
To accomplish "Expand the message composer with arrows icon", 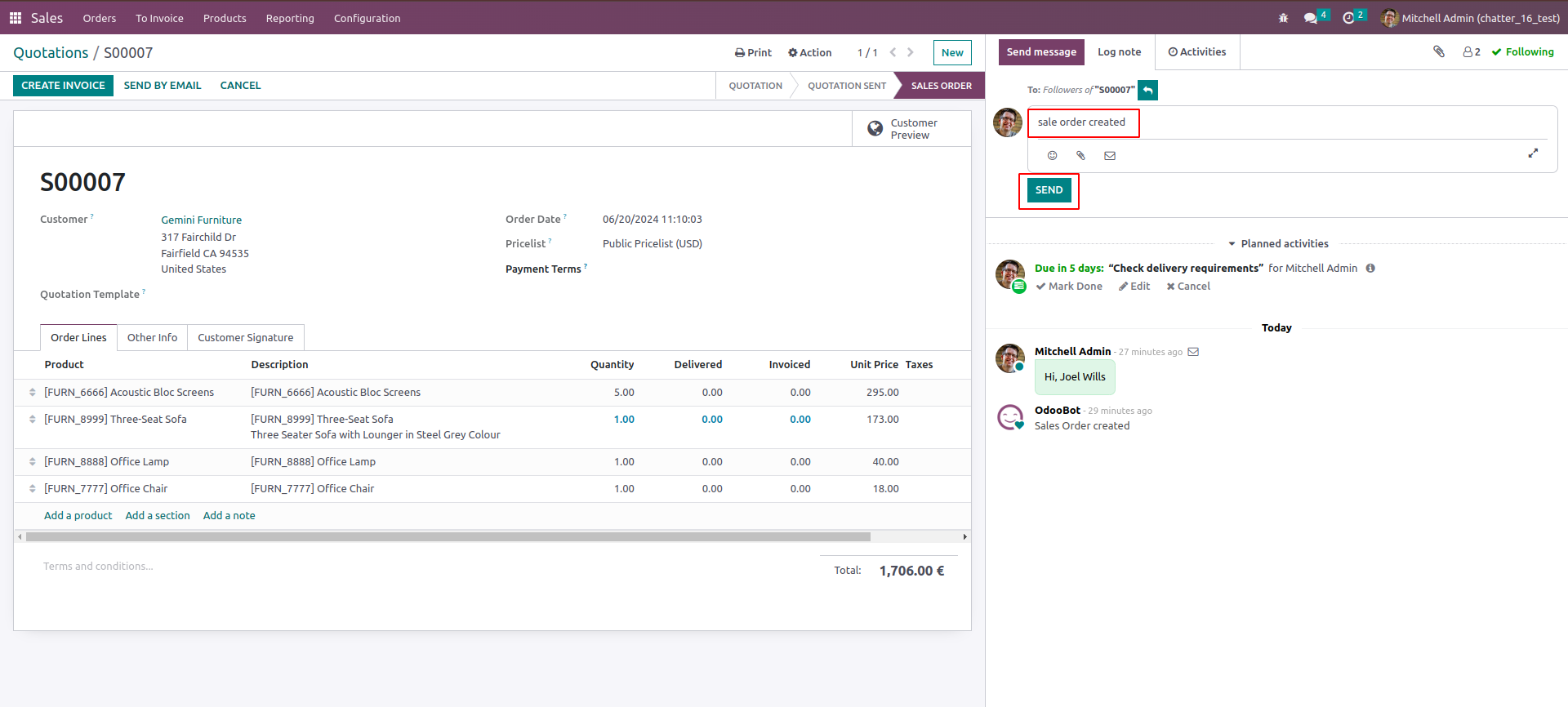I will click(1533, 153).
